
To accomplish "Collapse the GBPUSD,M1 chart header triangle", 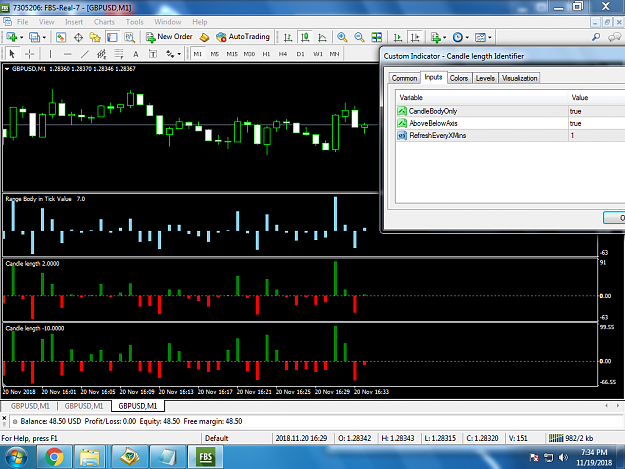I will pyautogui.click(x=7, y=69).
